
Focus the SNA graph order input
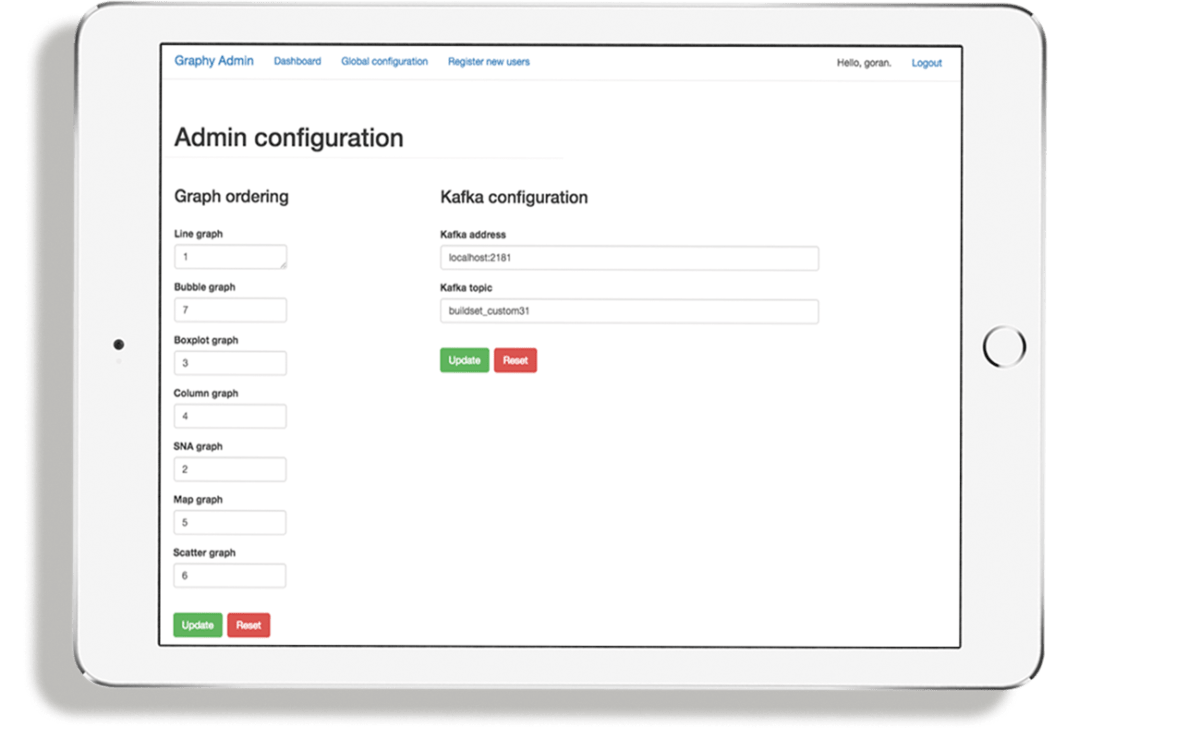point(229,469)
